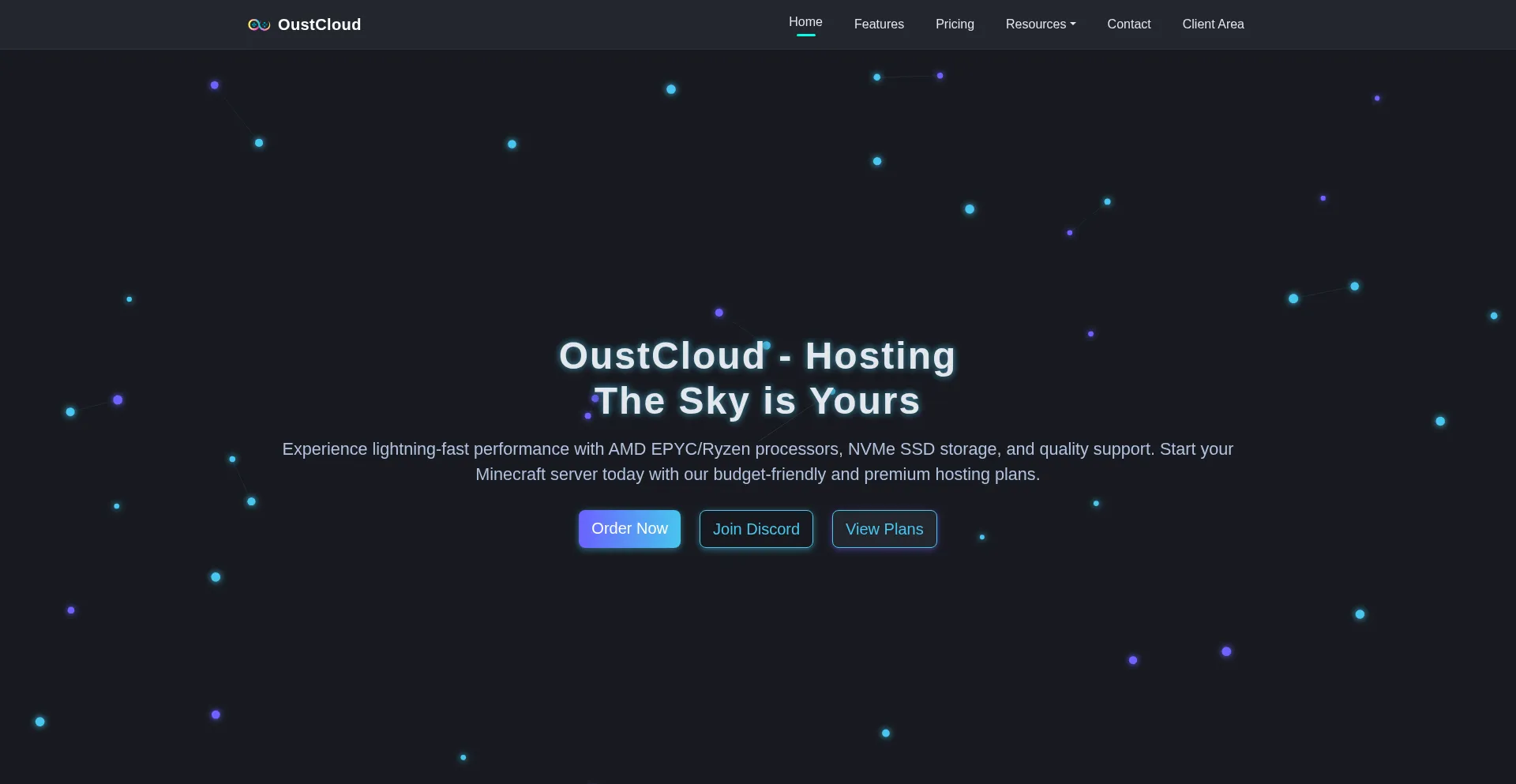Click 'NVMe SSD storage' in the description

pyautogui.click(x=923, y=449)
